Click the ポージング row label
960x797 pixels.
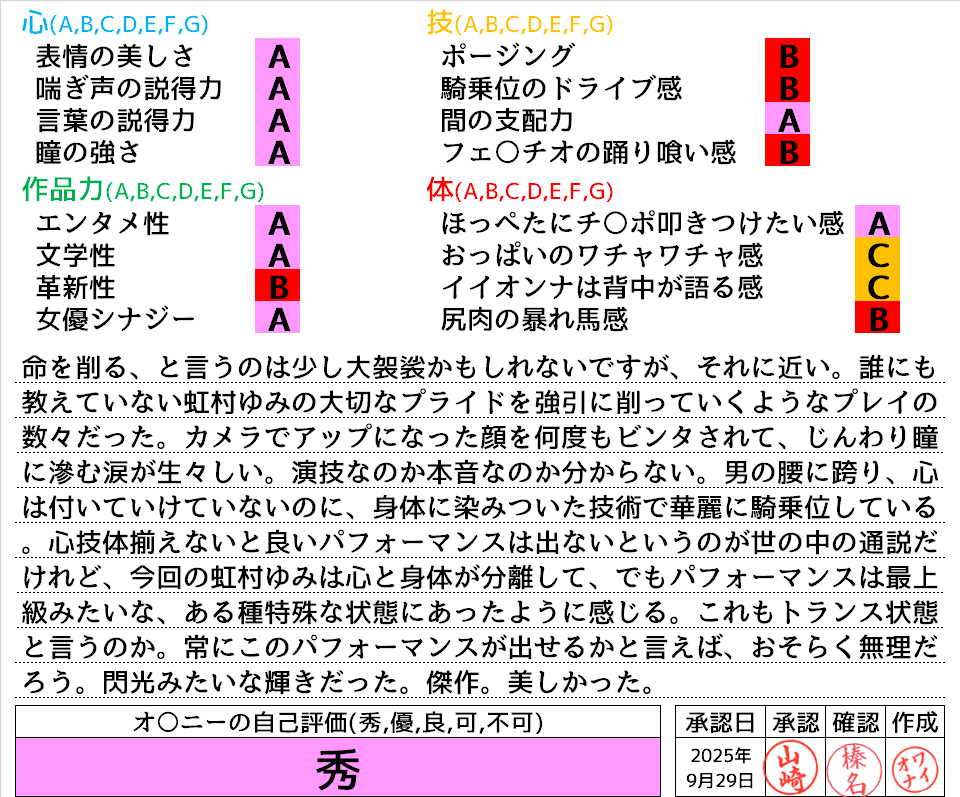tap(508, 56)
